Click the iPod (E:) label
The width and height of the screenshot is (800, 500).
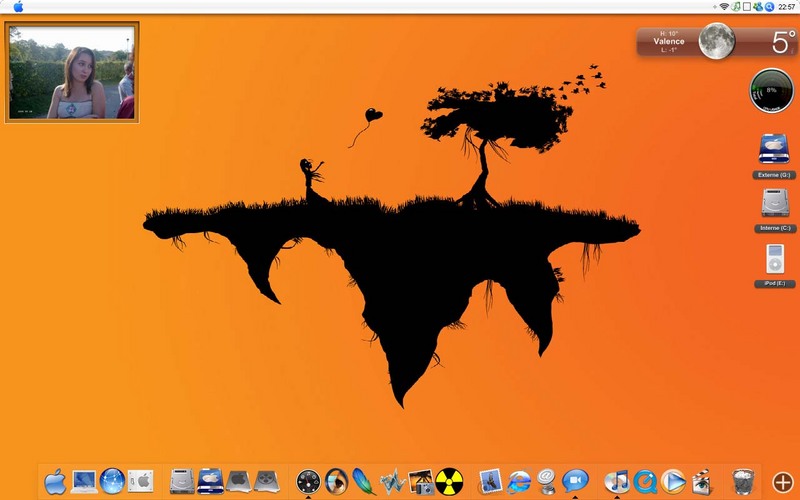click(774, 284)
